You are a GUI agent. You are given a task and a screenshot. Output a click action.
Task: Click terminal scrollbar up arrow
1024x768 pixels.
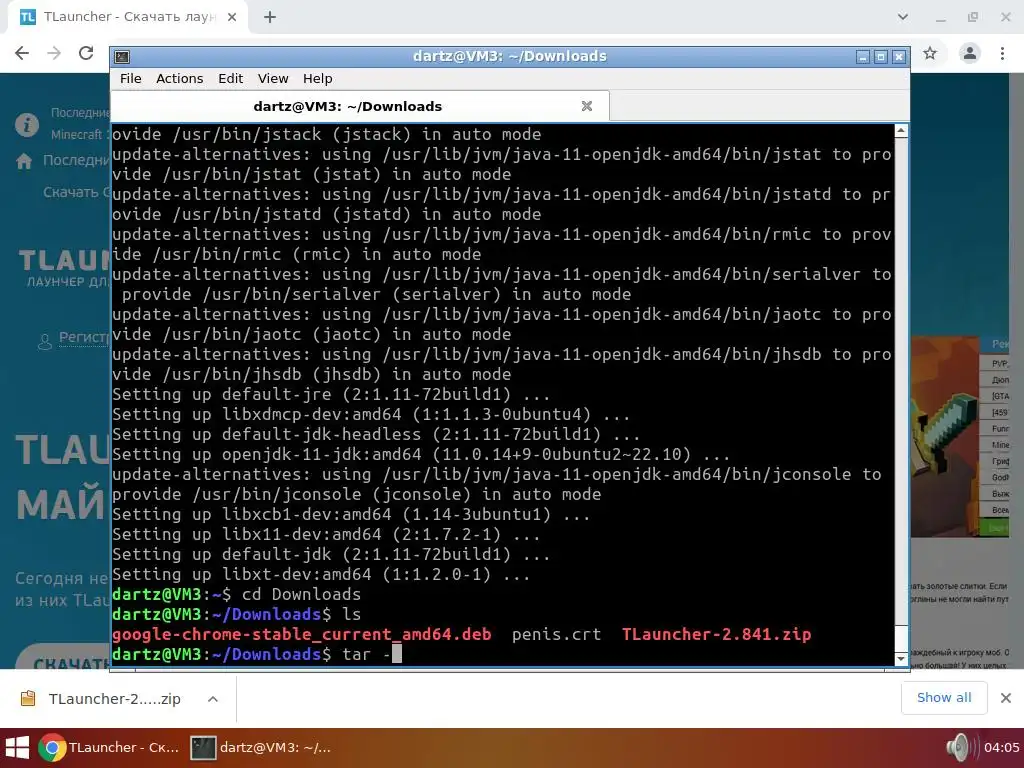click(x=901, y=131)
